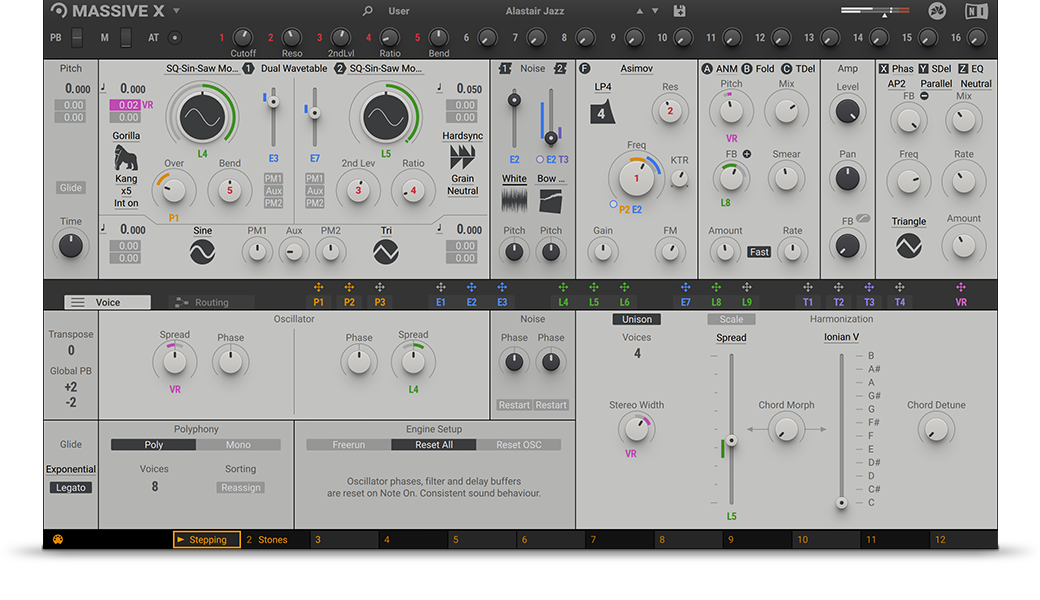Select the Hardsync mode icon

462,158
